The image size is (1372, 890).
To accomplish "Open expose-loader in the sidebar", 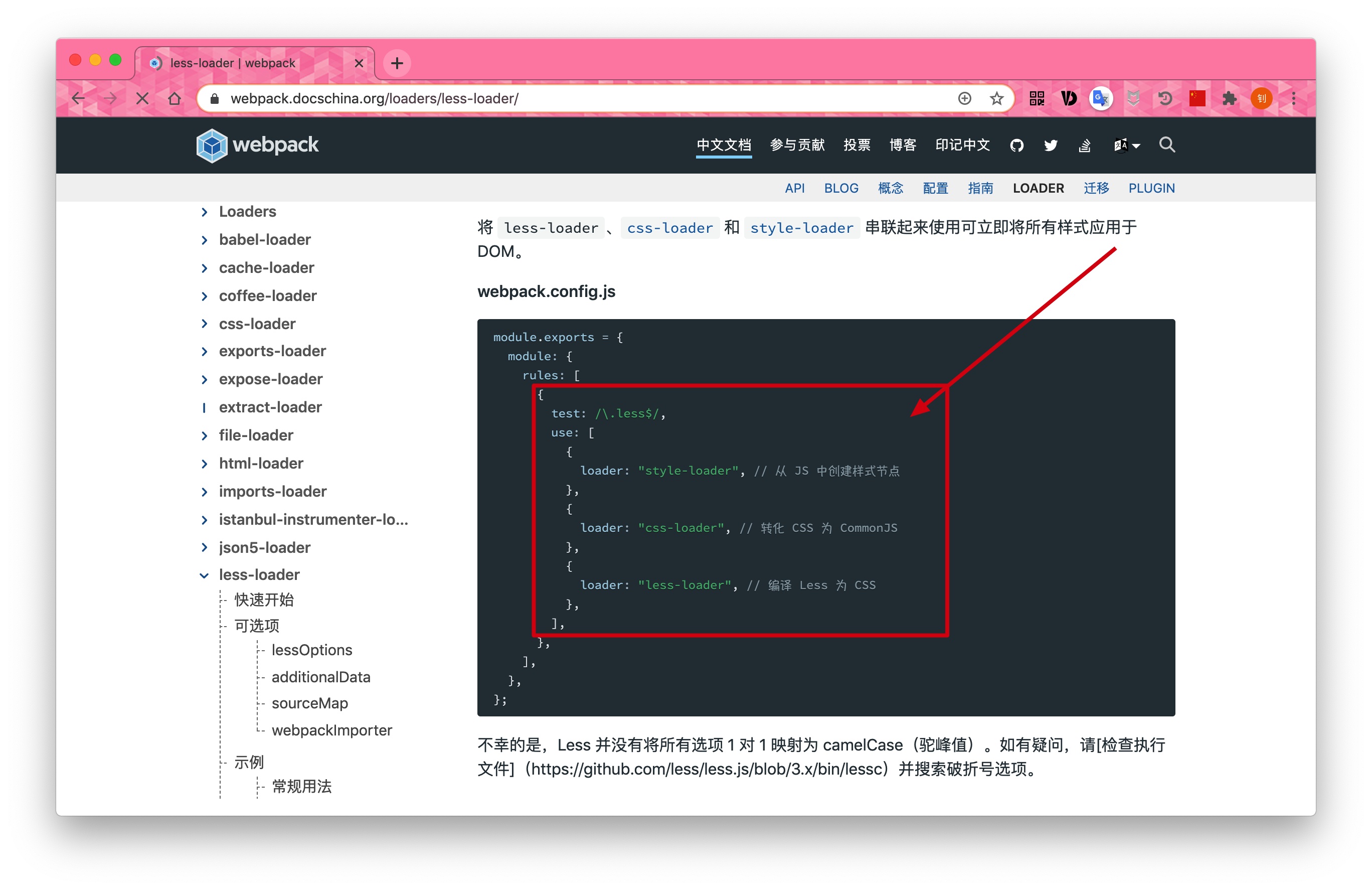I will pos(270,380).
